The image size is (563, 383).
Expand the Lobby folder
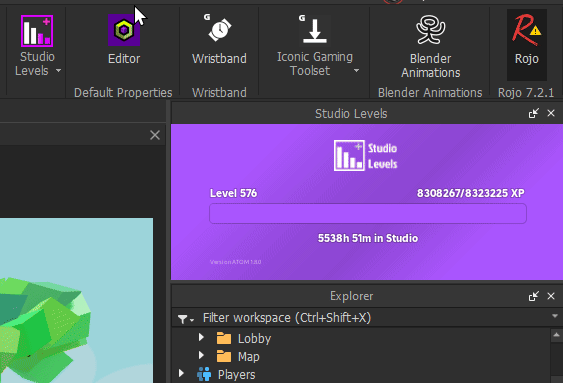tap(201, 337)
